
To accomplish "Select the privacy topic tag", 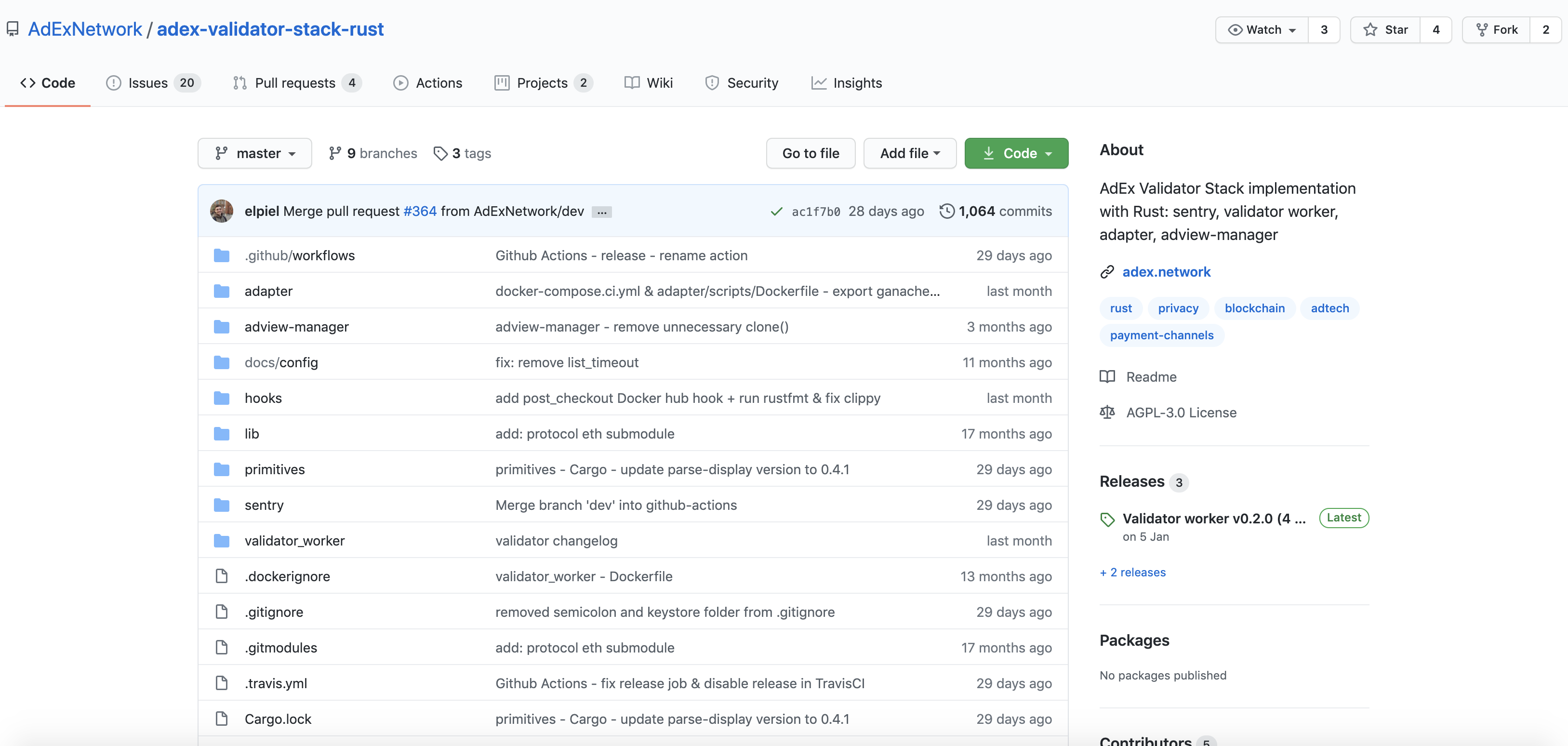I will pyautogui.click(x=1178, y=308).
